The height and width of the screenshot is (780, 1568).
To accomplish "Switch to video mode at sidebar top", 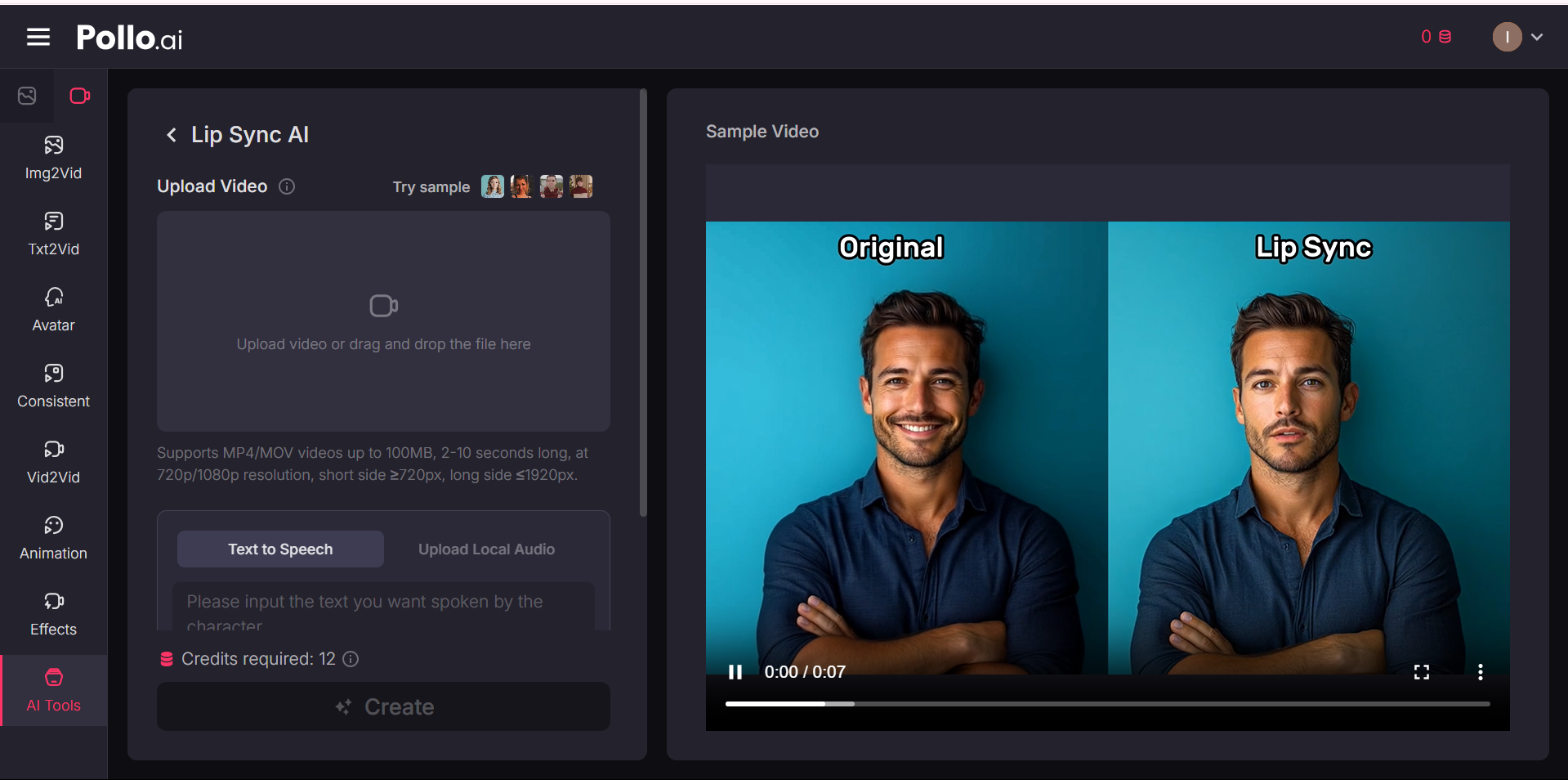I will (80, 96).
